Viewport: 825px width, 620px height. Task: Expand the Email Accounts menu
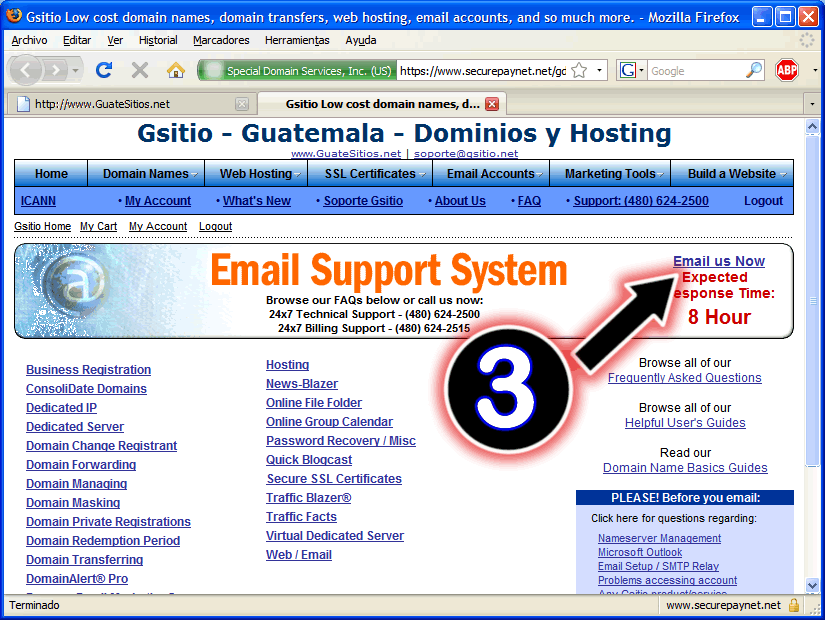(x=491, y=174)
